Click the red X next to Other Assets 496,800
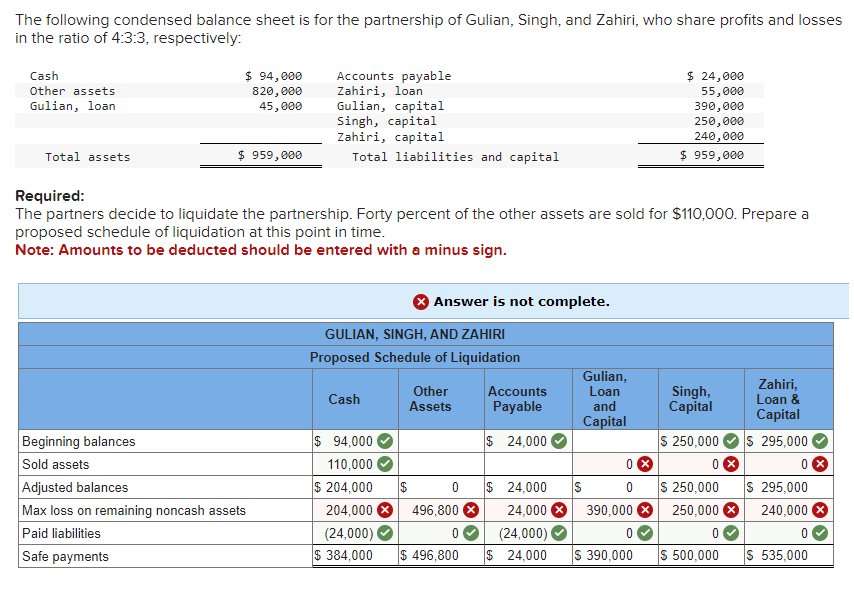Image resolution: width=854 pixels, height=607 pixels. coord(468,509)
